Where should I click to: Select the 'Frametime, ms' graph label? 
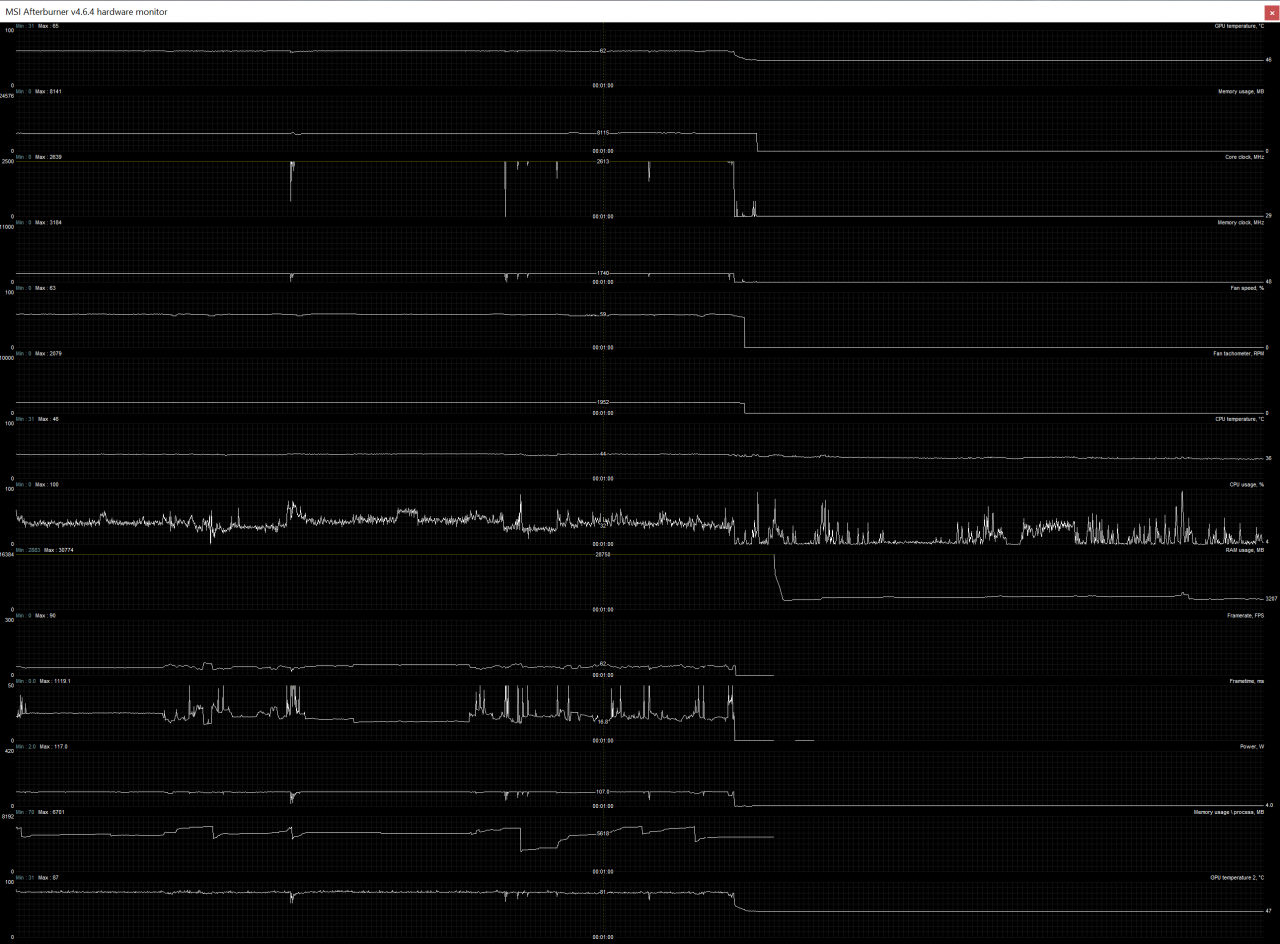1247,681
